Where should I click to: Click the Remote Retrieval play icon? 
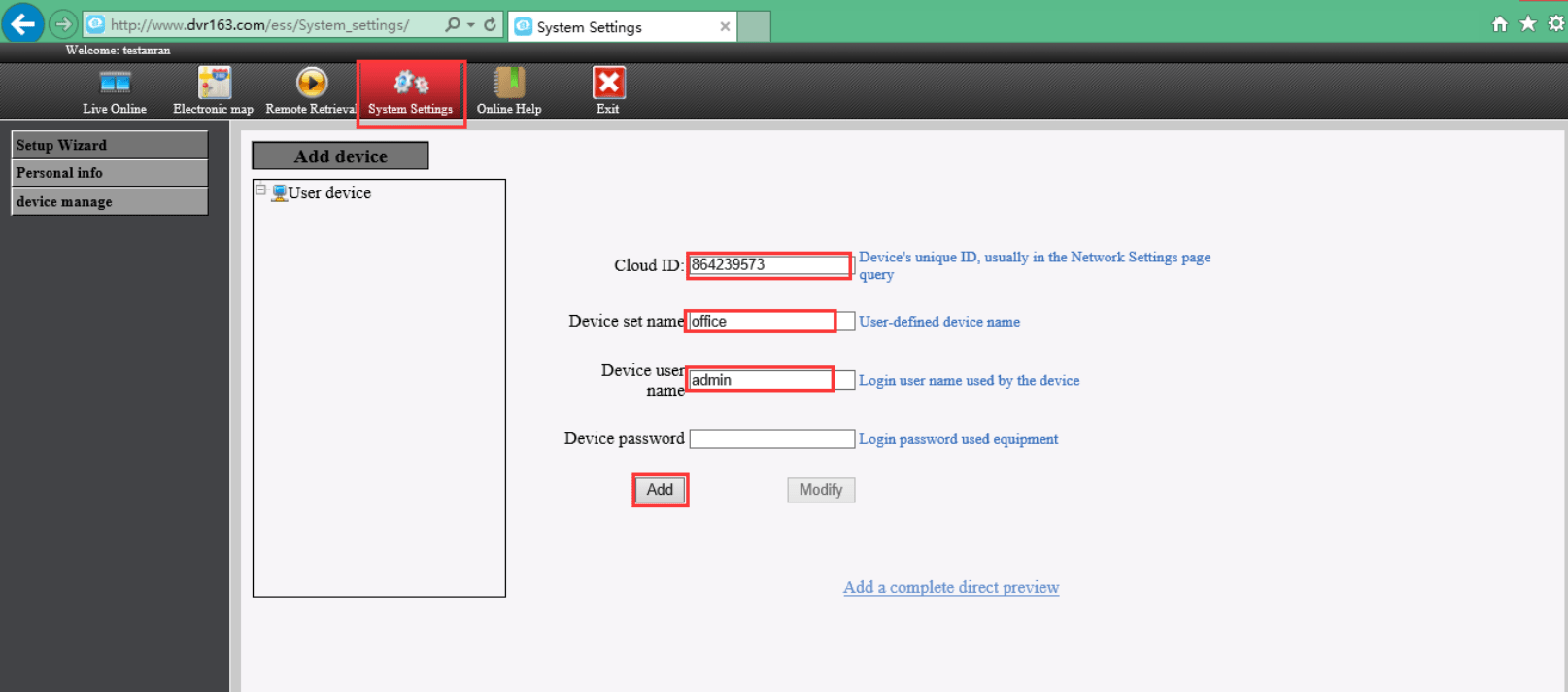311,84
